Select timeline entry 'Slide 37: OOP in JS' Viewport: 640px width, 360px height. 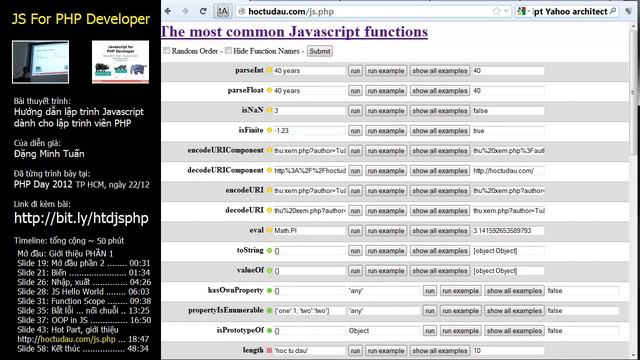[84, 320]
